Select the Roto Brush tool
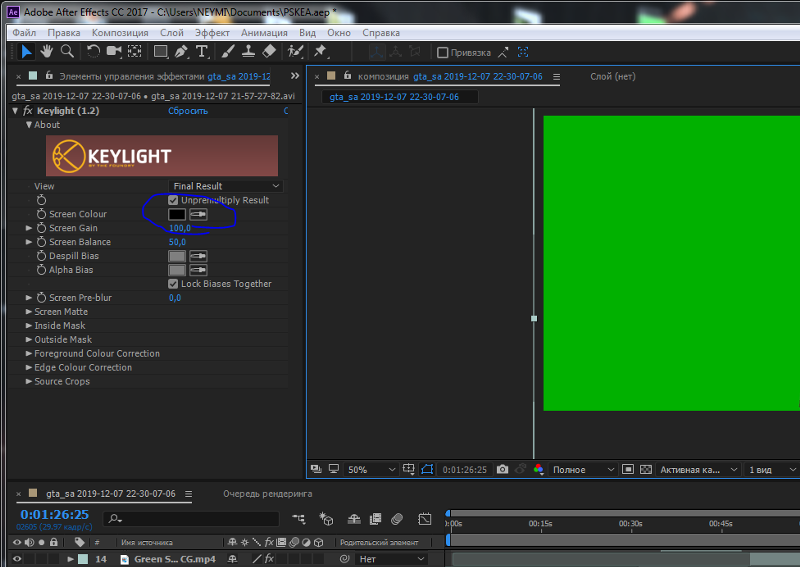This screenshot has width=800, height=567. click(x=295, y=52)
